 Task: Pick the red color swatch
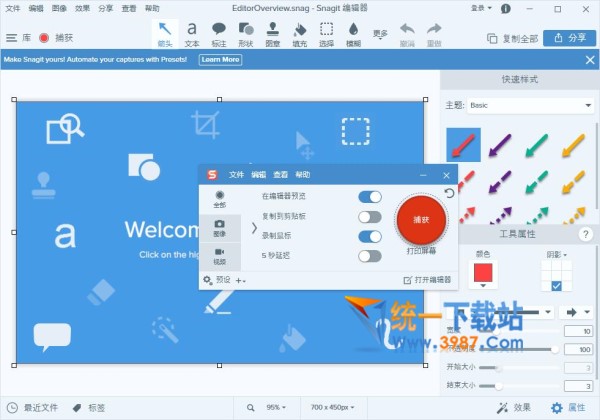(x=483, y=273)
